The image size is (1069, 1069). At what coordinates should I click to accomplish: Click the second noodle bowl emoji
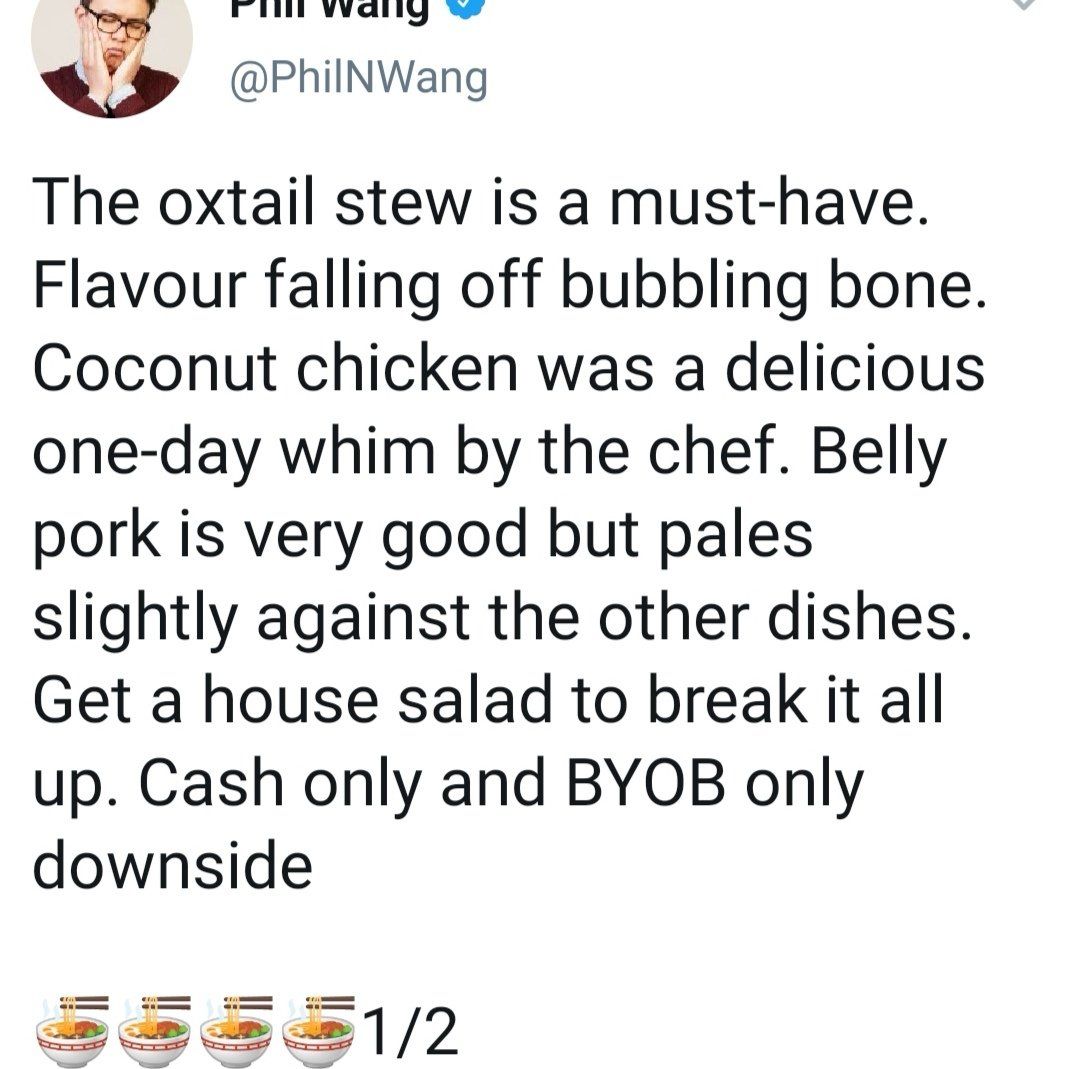[x=155, y=1030]
